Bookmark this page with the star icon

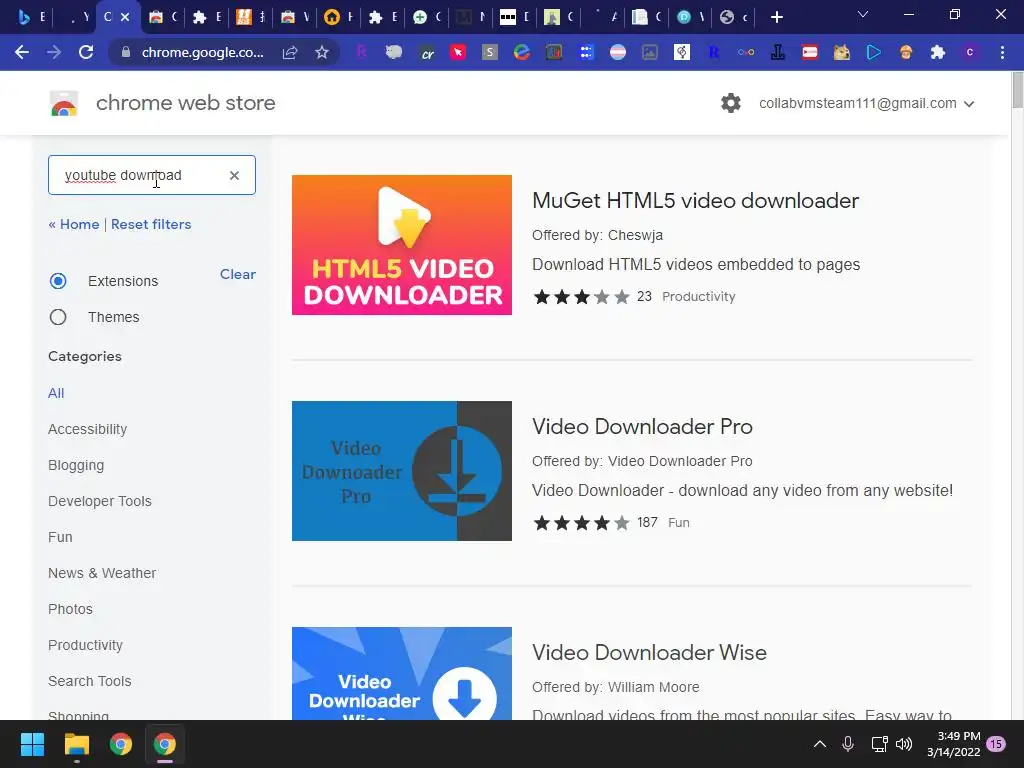tap(321, 52)
